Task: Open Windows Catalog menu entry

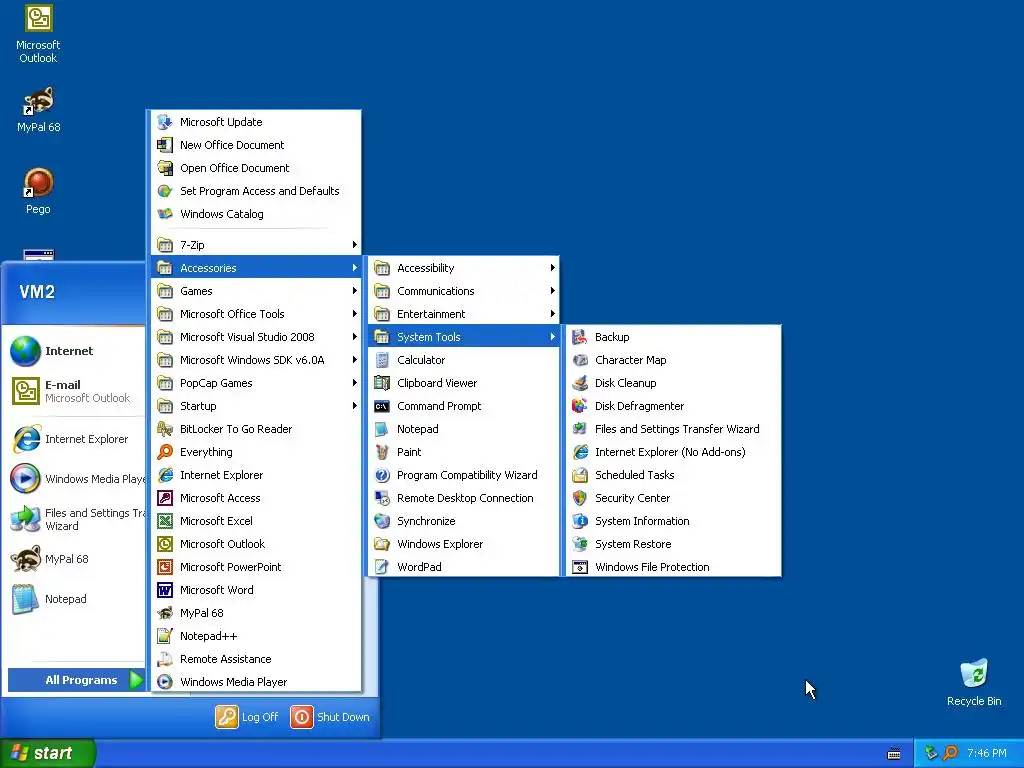Action: click(x=256, y=214)
